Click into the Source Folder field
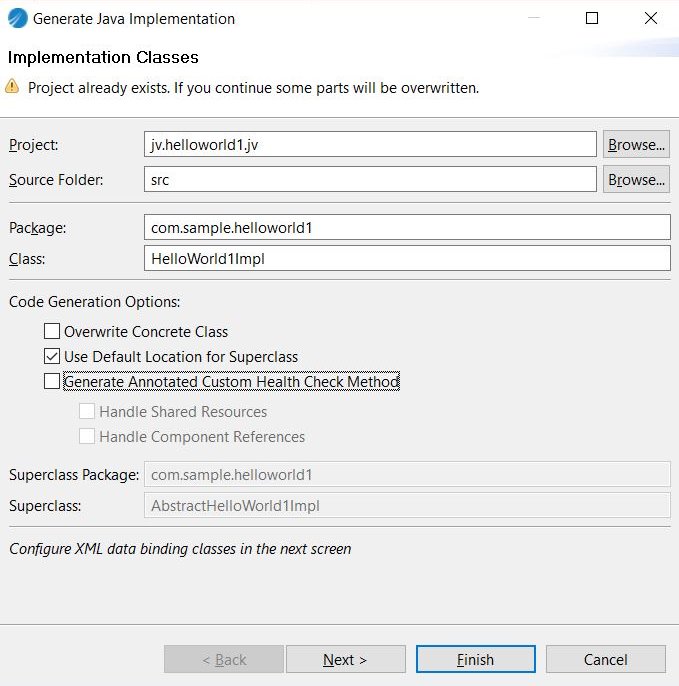The height and width of the screenshot is (686, 679). click(370, 179)
